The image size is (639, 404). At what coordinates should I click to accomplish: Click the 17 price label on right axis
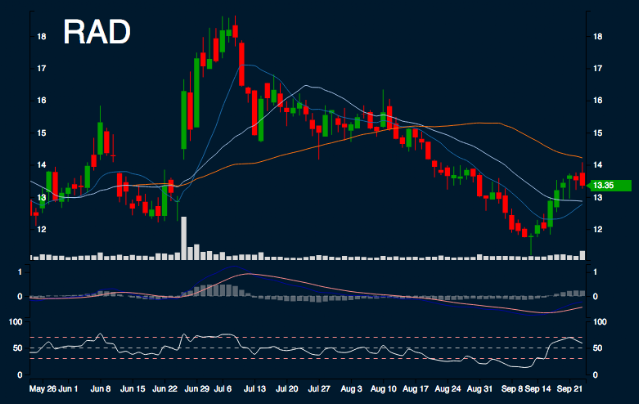[x=597, y=68]
